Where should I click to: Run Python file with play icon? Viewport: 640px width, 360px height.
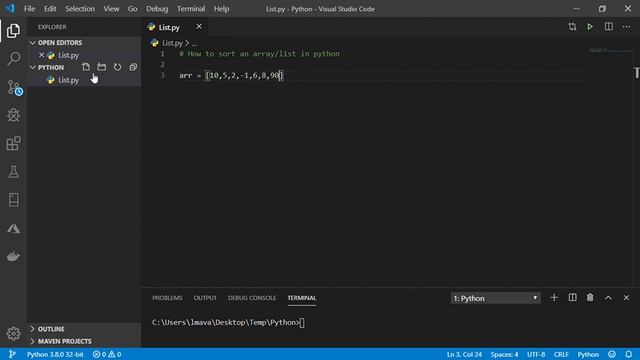click(x=590, y=27)
